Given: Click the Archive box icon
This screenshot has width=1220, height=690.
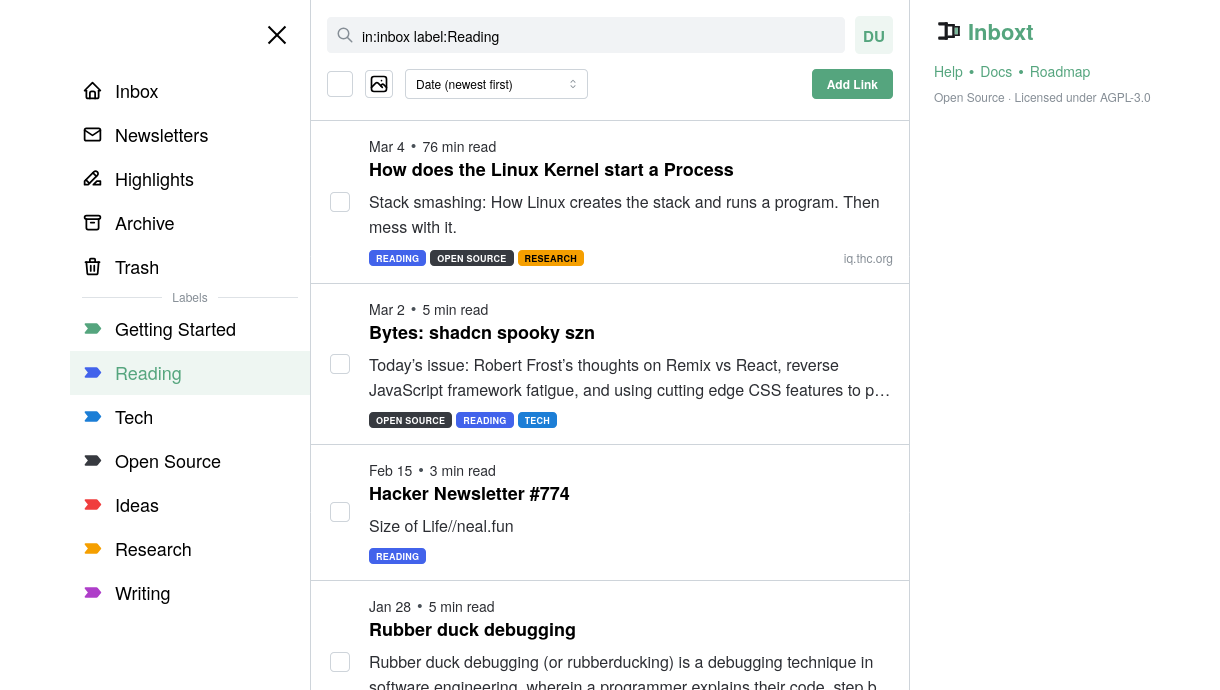Looking at the screenshot, I should point(93,223).
